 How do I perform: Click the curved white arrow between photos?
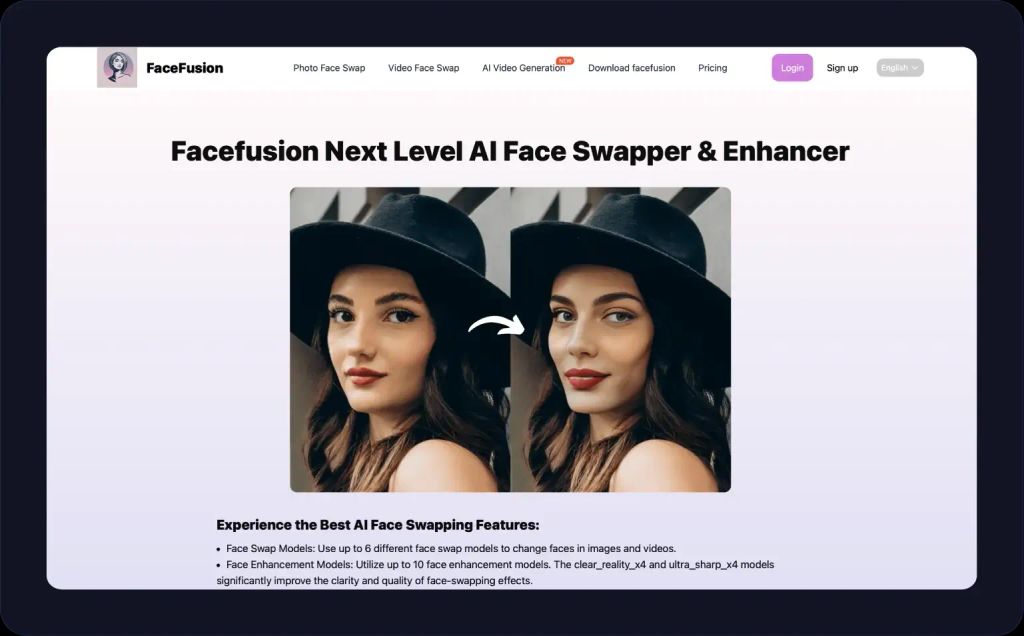point(497,325)
